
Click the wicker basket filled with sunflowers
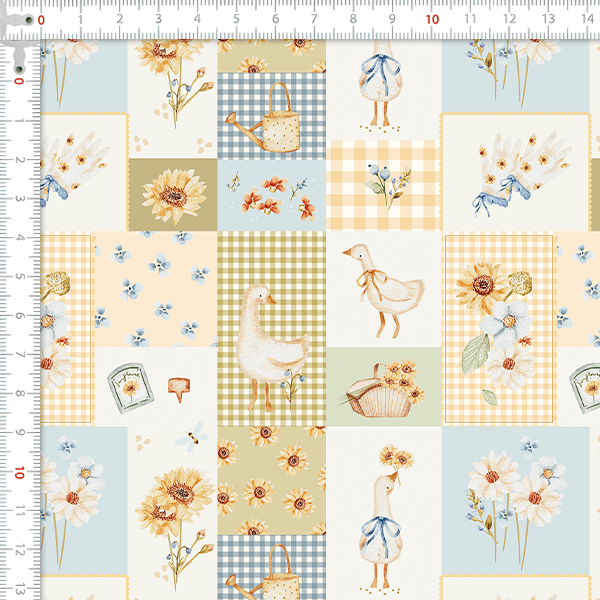(x=382, y=392)
